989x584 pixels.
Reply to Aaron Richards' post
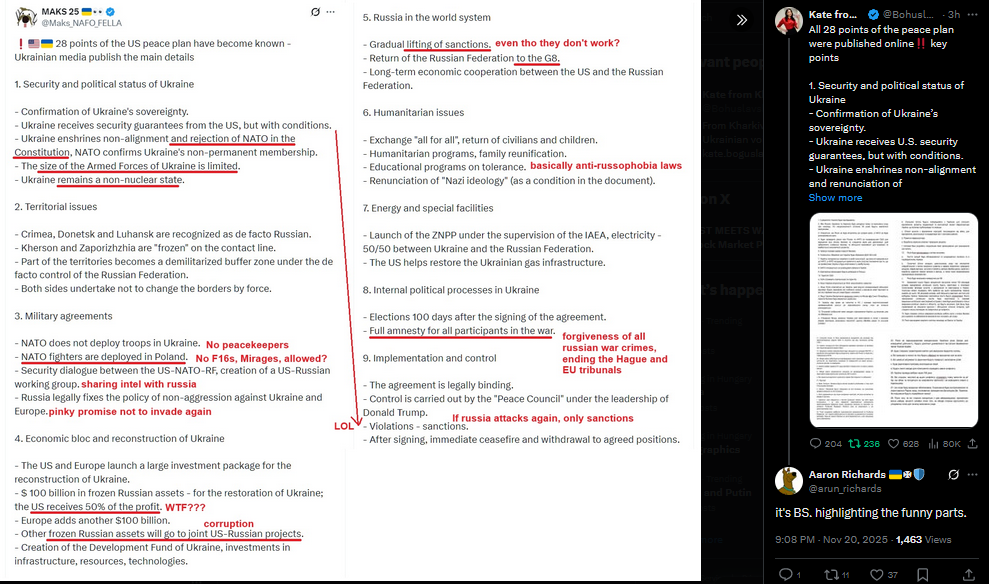(x=790, y=575)
